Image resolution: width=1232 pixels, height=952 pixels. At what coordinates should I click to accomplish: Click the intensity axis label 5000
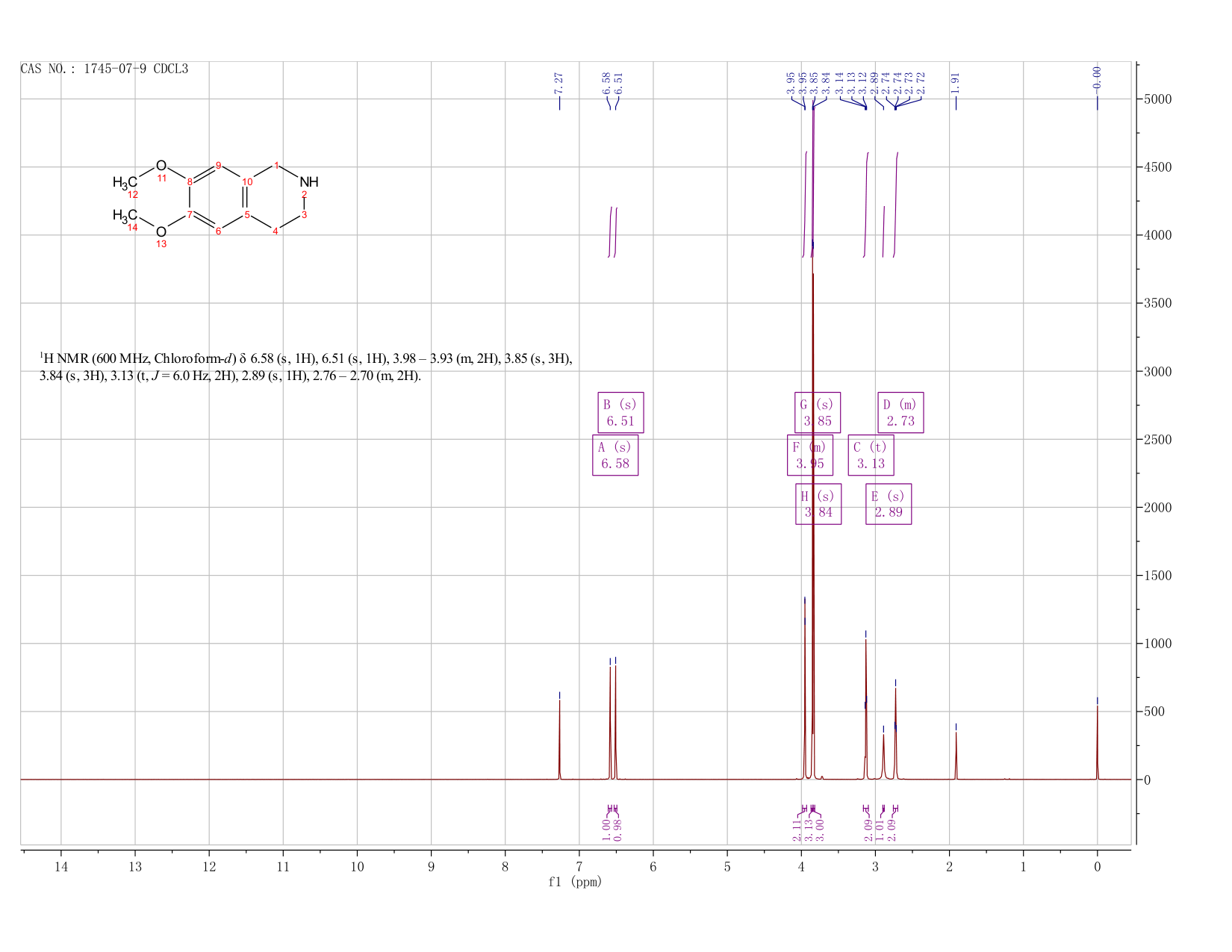(1157, 99)
